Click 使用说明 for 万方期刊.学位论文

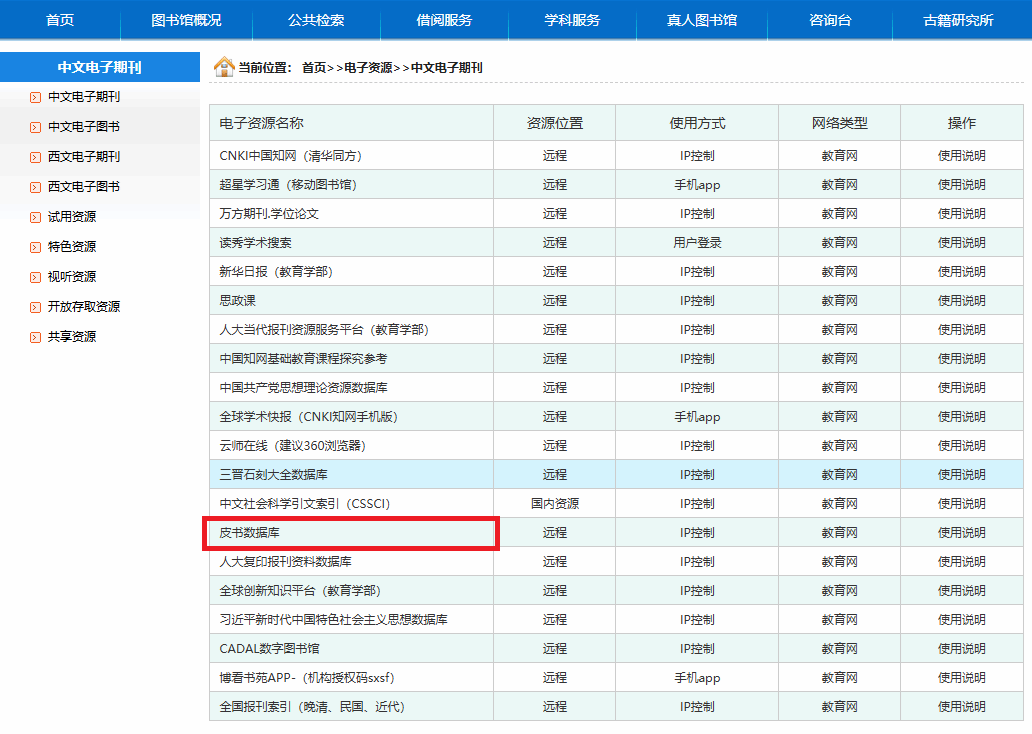click(x=961, y=214)
